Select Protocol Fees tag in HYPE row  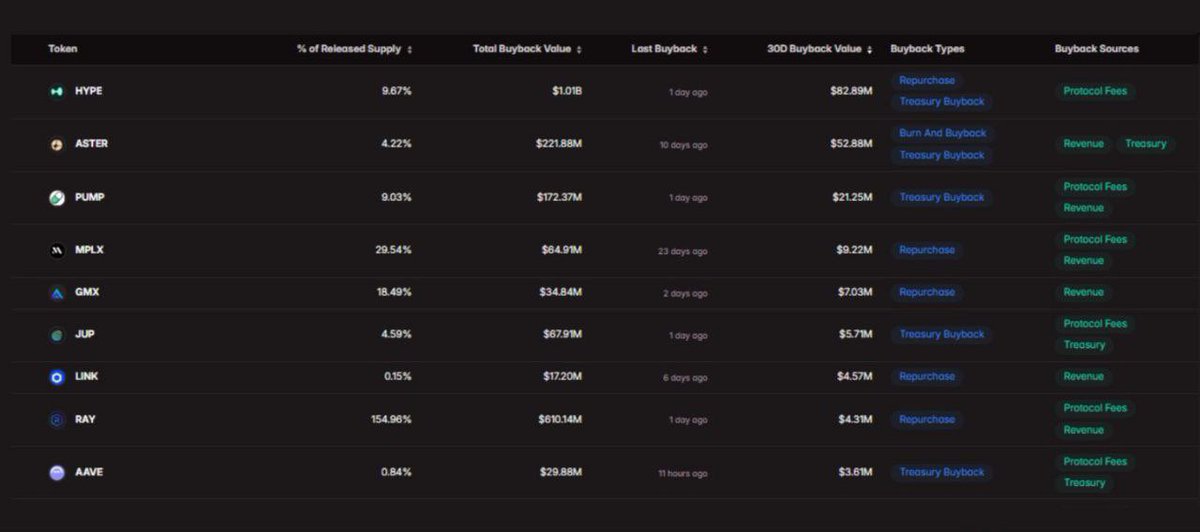pos(1095,91)
